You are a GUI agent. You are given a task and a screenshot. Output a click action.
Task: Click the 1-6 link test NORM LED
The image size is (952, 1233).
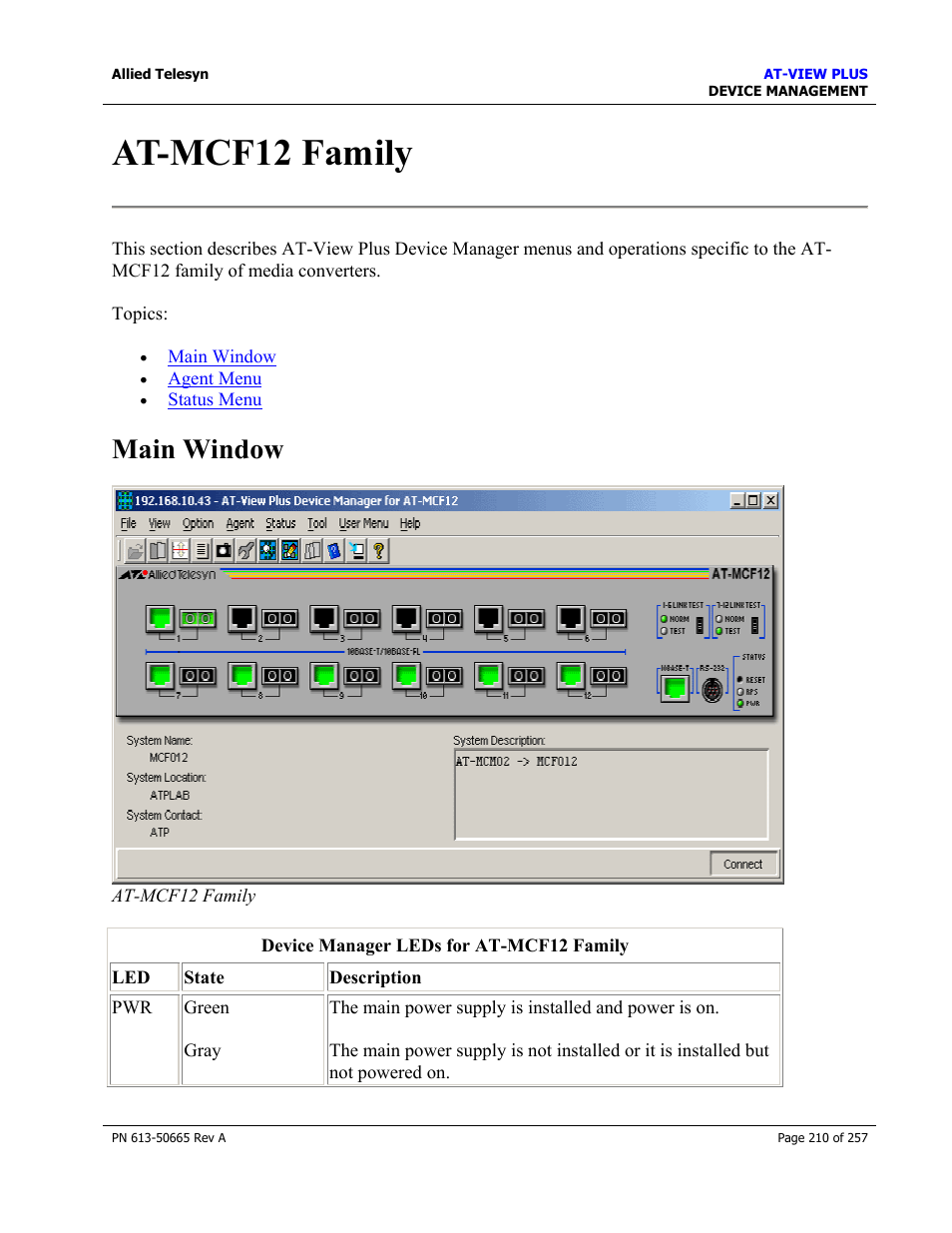(x=664, y=619)
